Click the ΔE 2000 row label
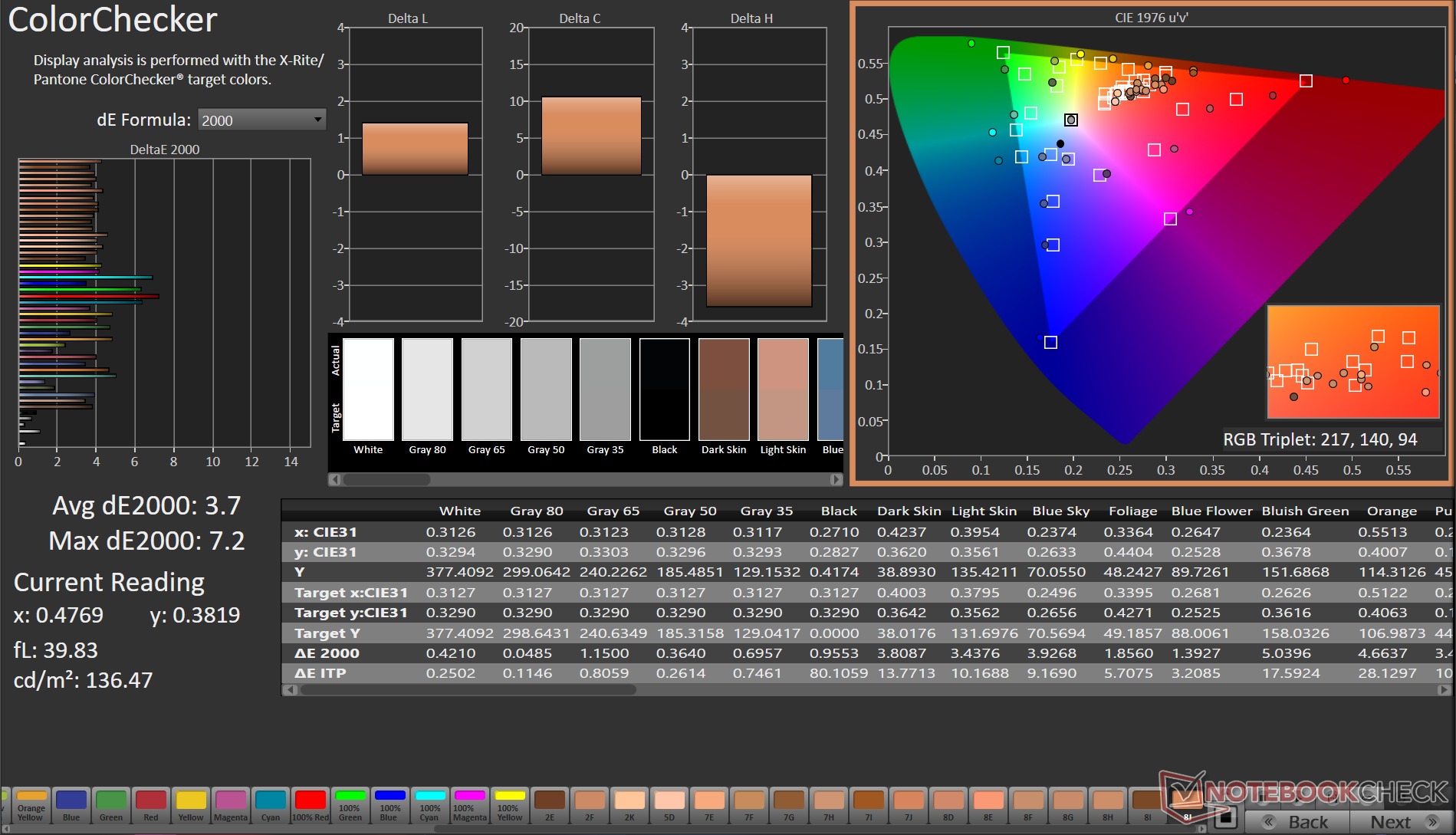 coord(327,653)
